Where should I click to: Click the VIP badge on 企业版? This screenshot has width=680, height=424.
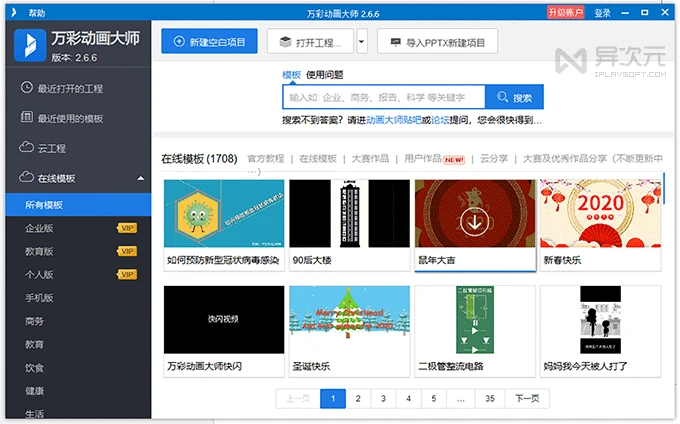point(127,228)
